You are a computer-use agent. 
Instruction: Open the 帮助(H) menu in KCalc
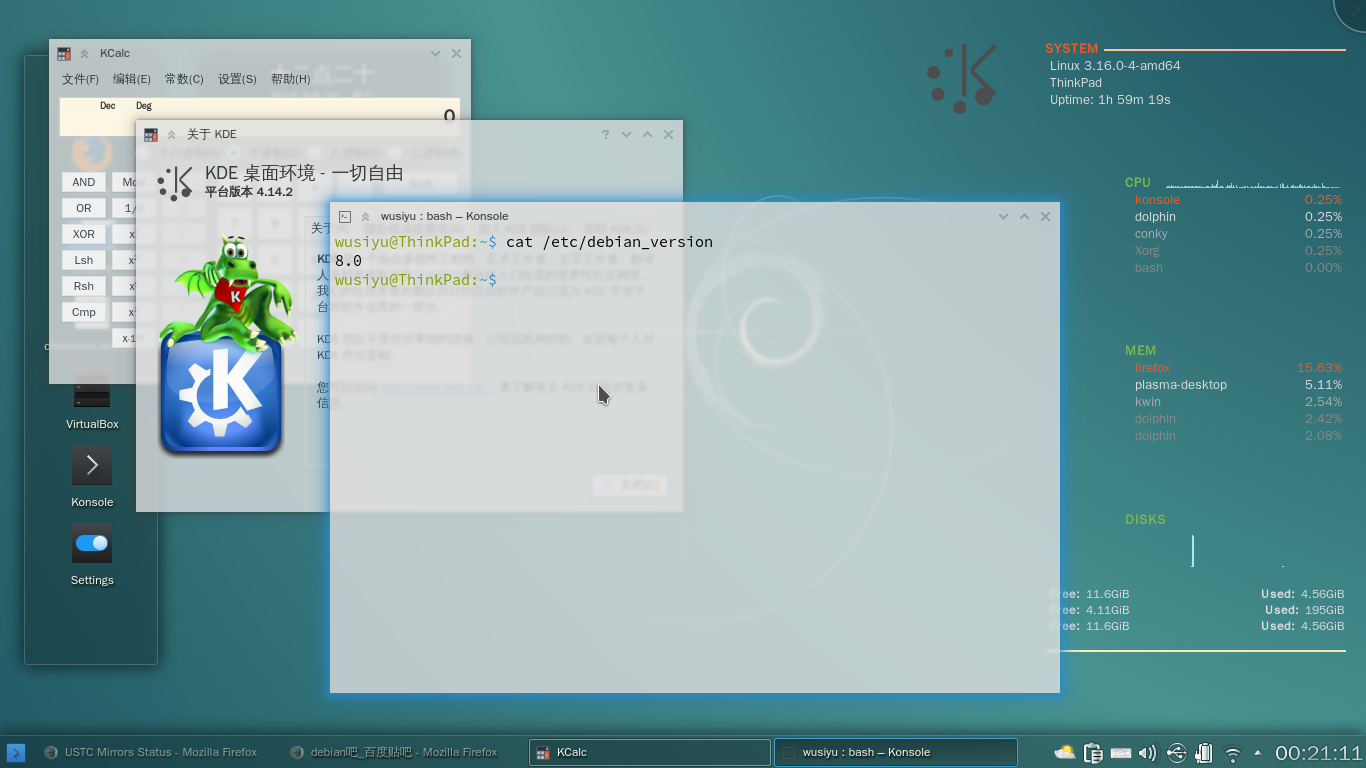click(x=291, y=79)
